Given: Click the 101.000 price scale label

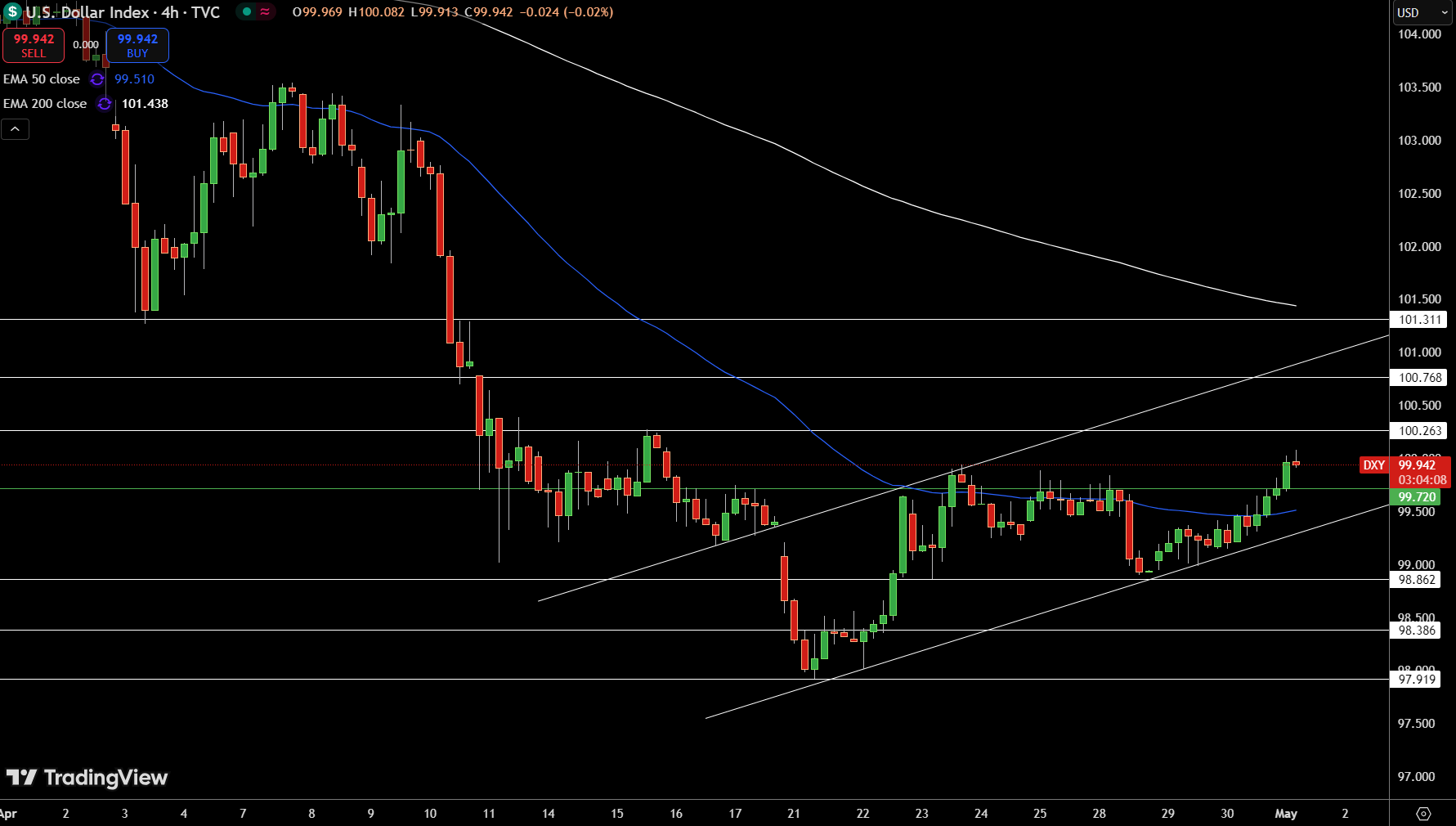Looking at the screenshot, I should 1419,352.
